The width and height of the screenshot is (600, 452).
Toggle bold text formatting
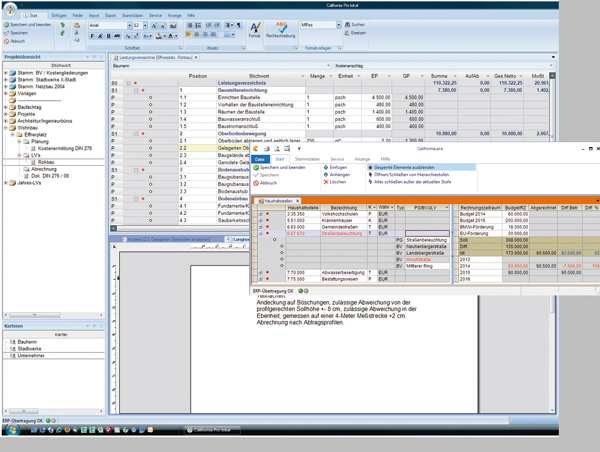pyautogui.click(x=93, y=36)
